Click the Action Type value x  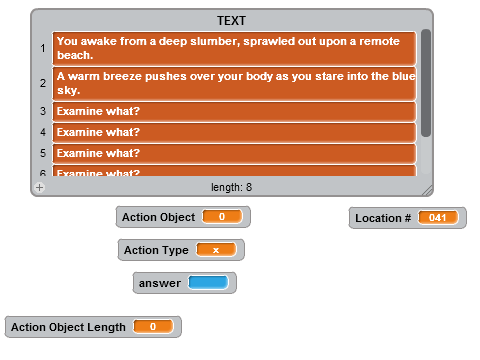pos(216,250)
